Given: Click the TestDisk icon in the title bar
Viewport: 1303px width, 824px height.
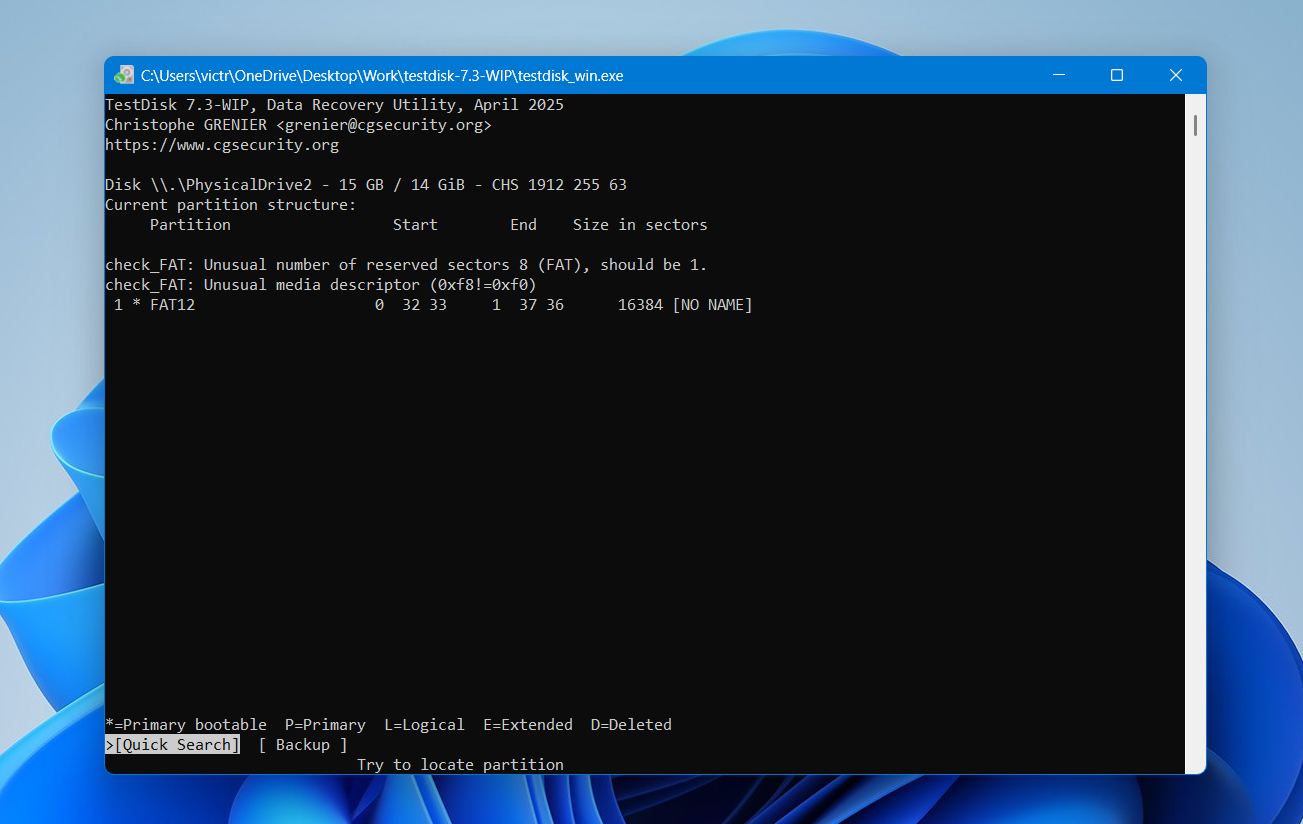Looking at the screenshot, I should [122, 74].
